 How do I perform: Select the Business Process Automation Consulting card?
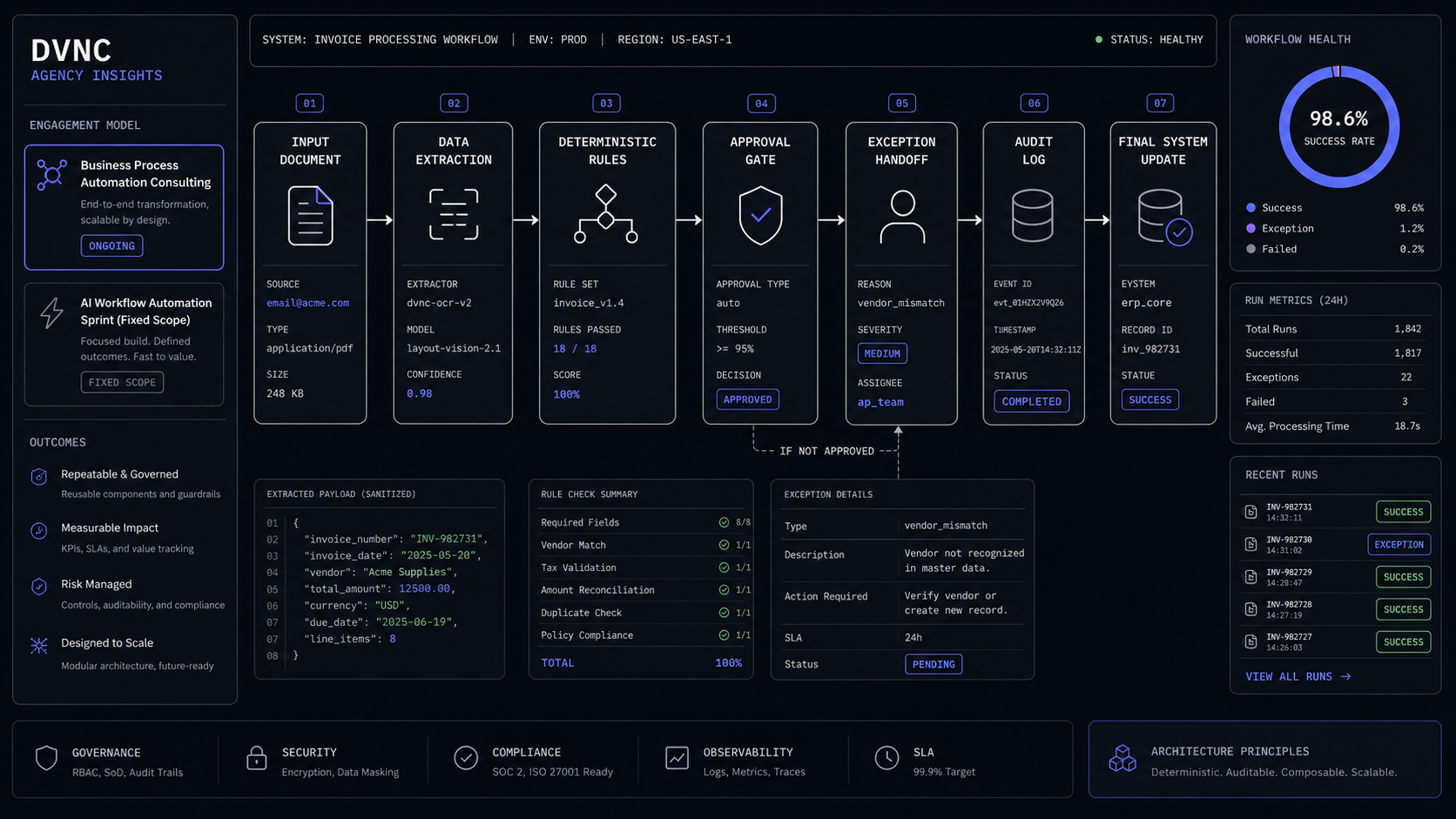click(x=124, y=207)
